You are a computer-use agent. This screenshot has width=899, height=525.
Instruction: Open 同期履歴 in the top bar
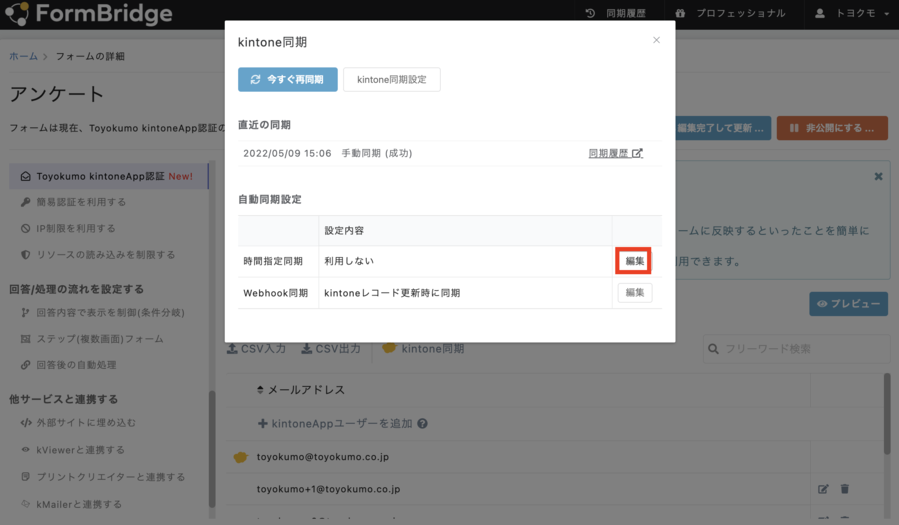point(615,13)
